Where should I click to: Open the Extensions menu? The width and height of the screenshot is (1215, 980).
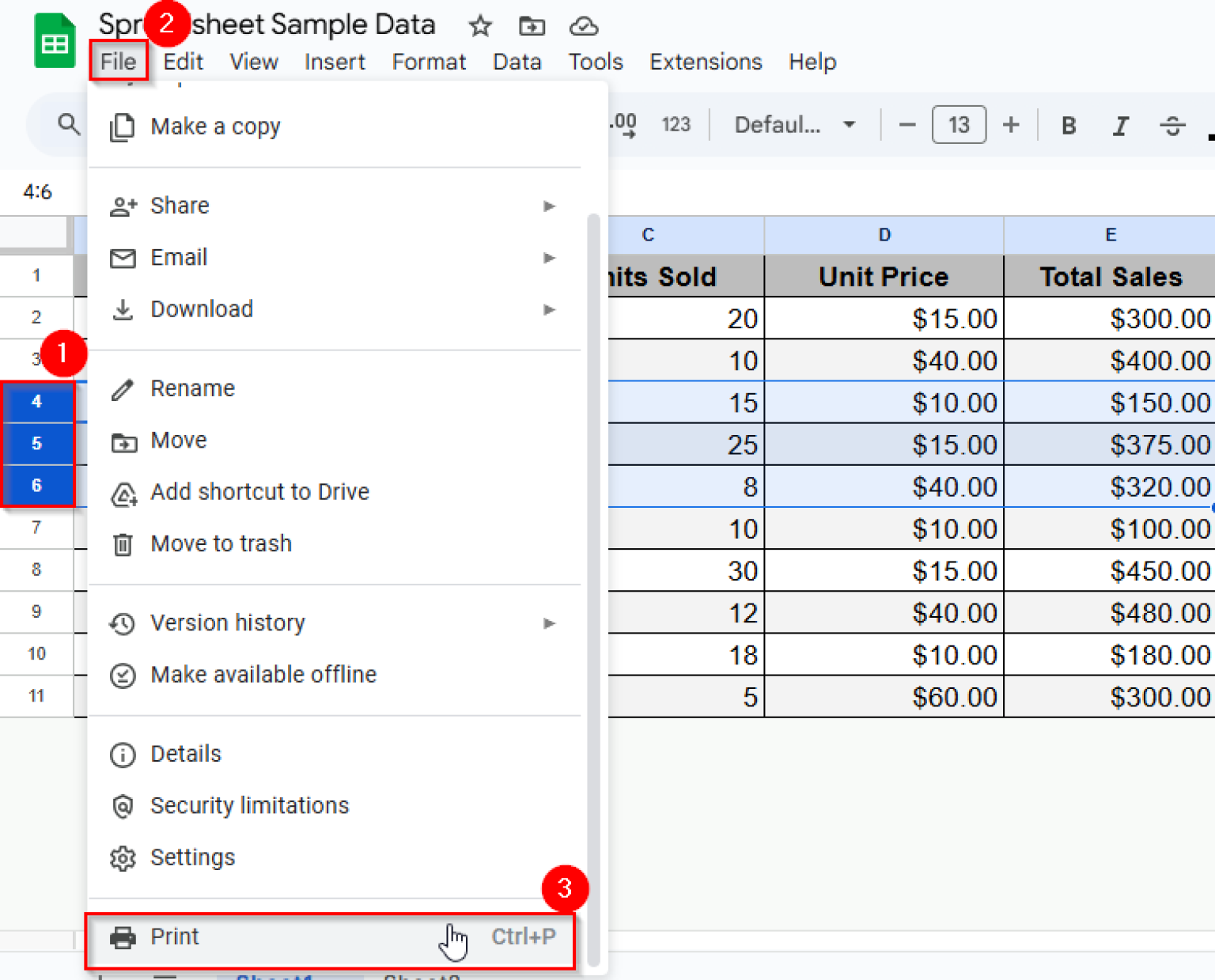coord(706,62)
